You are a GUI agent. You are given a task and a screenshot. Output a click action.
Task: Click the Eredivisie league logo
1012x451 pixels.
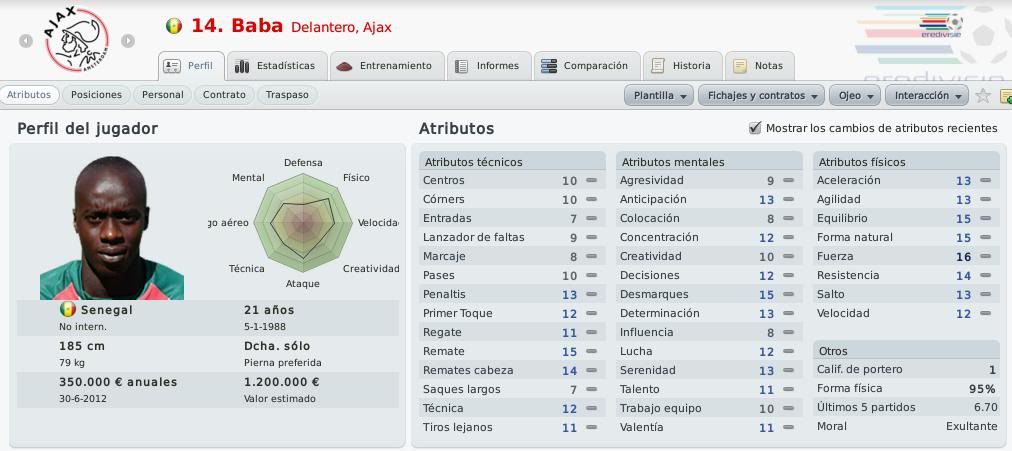point(941,26)
